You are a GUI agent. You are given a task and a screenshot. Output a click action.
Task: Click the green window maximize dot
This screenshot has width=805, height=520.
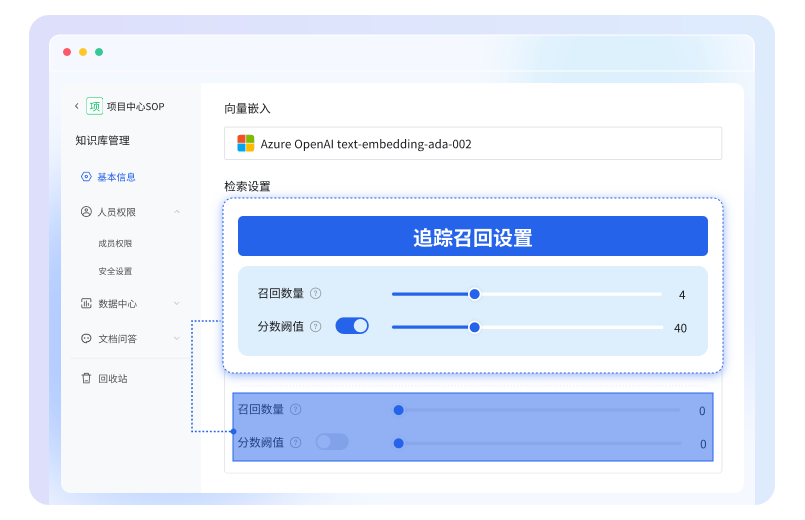99,52
